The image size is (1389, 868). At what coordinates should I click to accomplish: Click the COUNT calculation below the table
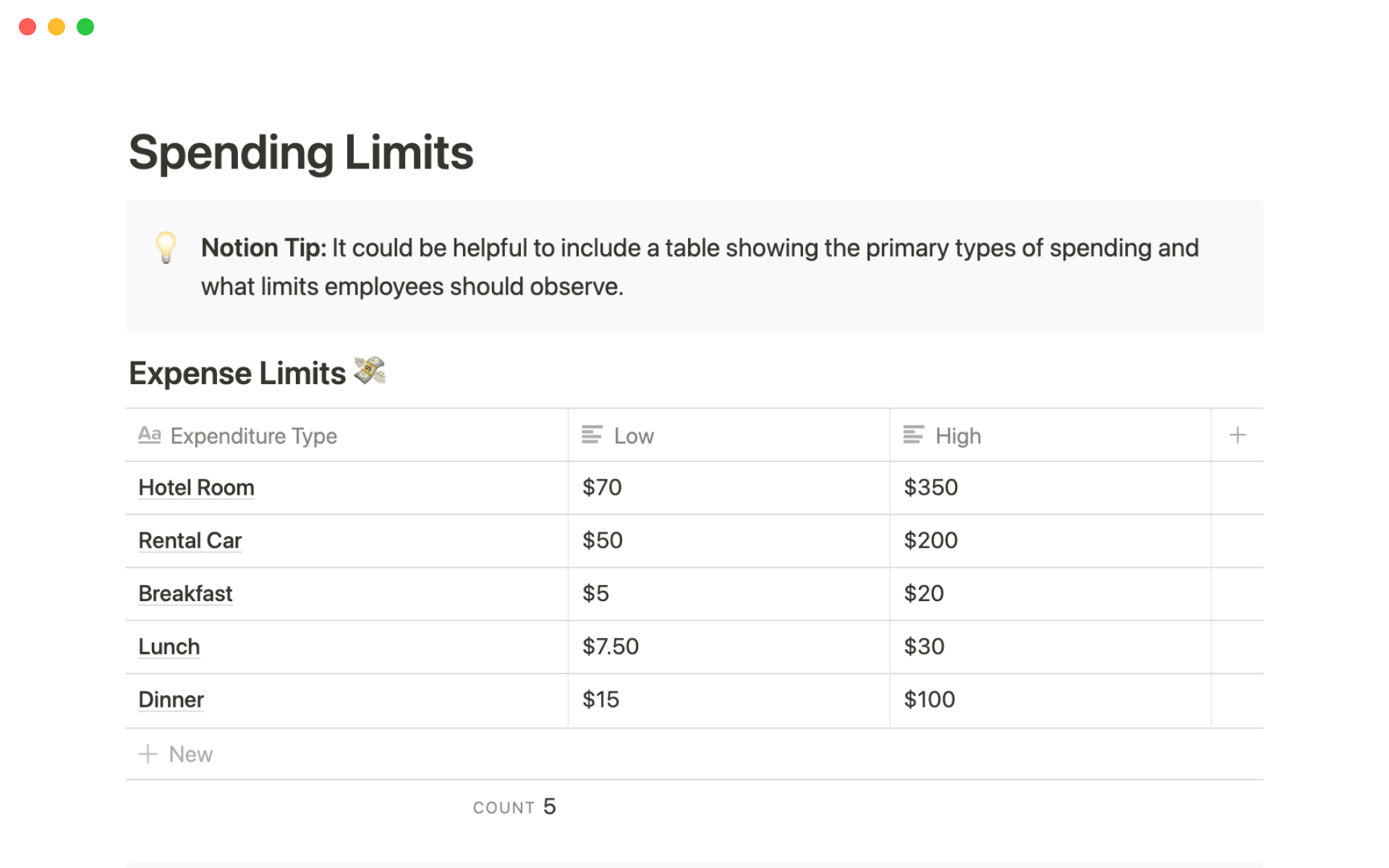(x=514, y=807)
